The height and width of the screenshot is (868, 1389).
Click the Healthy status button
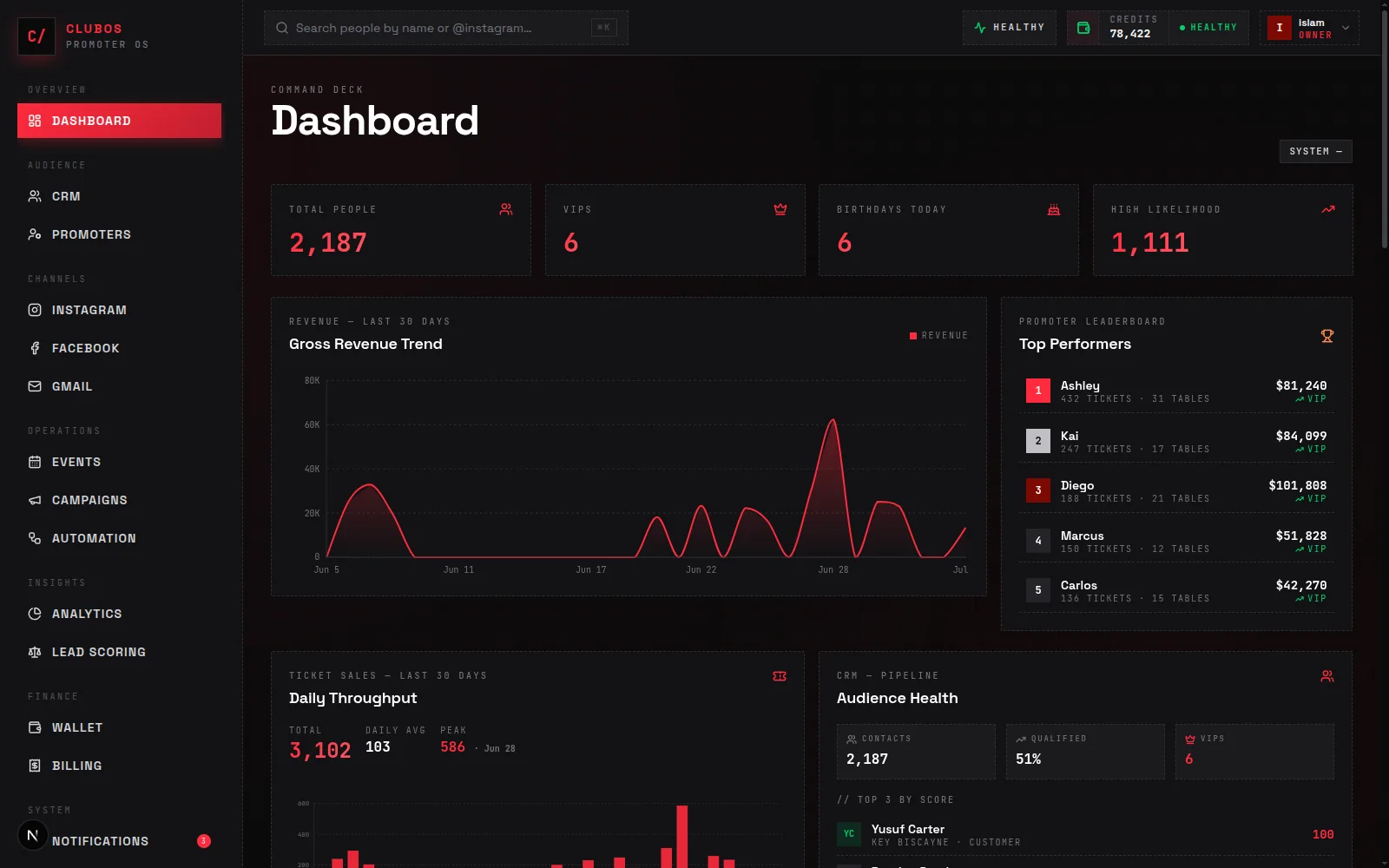pyautogui.click(x=1010, y=28)
